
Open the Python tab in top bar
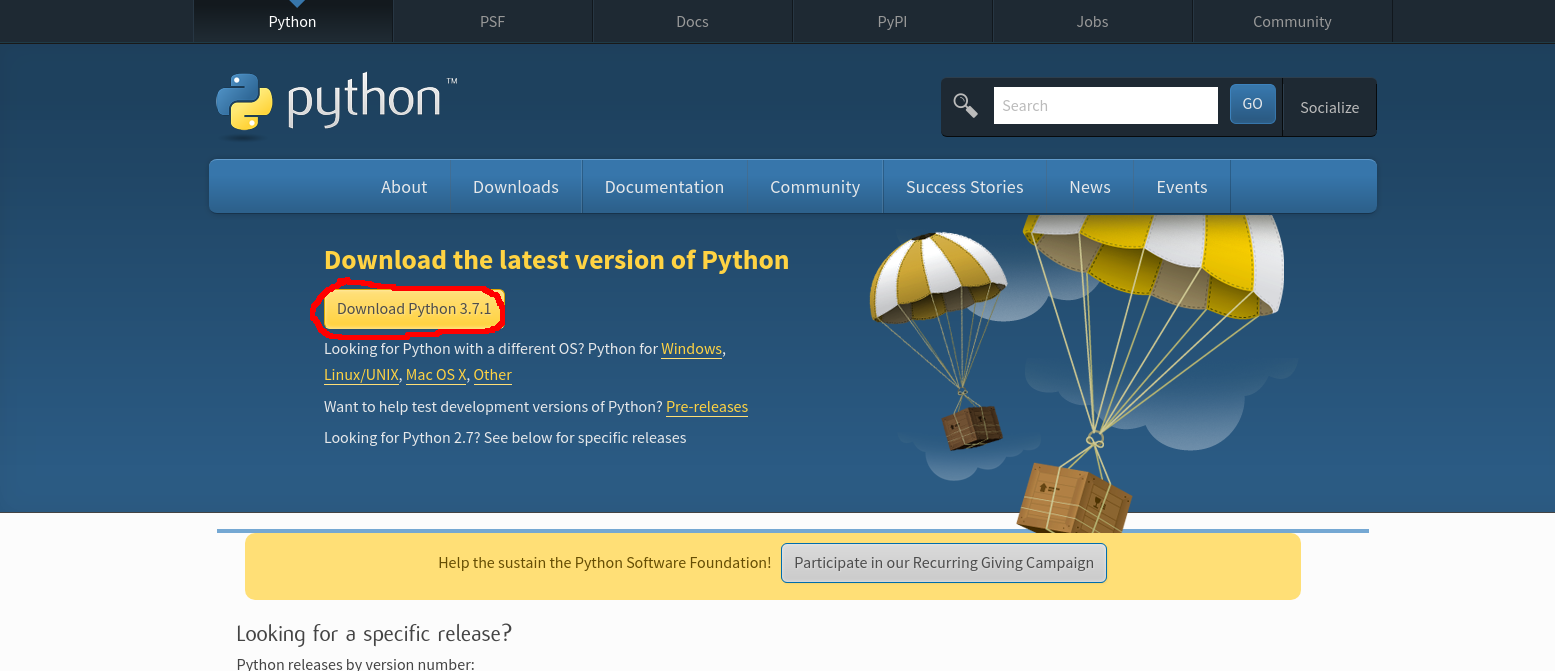(x=292, y=21)
